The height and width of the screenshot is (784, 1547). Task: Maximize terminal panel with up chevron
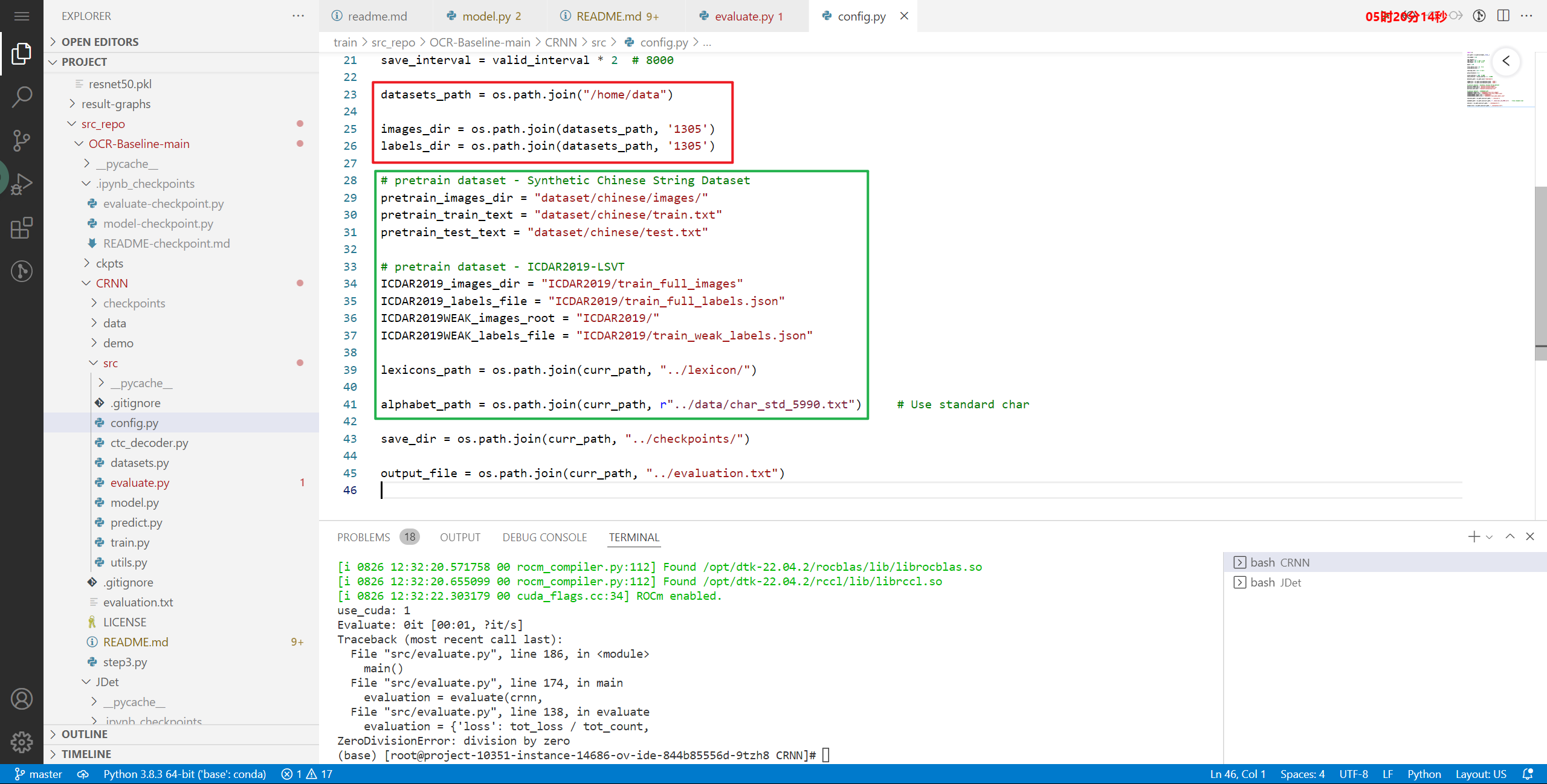(x=1510, y=536)
